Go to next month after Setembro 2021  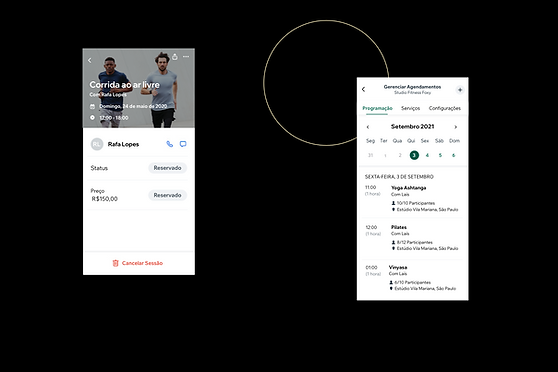tap(456, 127)
